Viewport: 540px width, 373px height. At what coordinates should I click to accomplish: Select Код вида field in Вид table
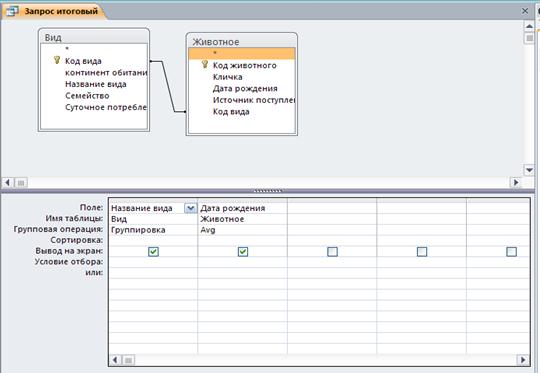pyautogui.click(x=83, y=61)
